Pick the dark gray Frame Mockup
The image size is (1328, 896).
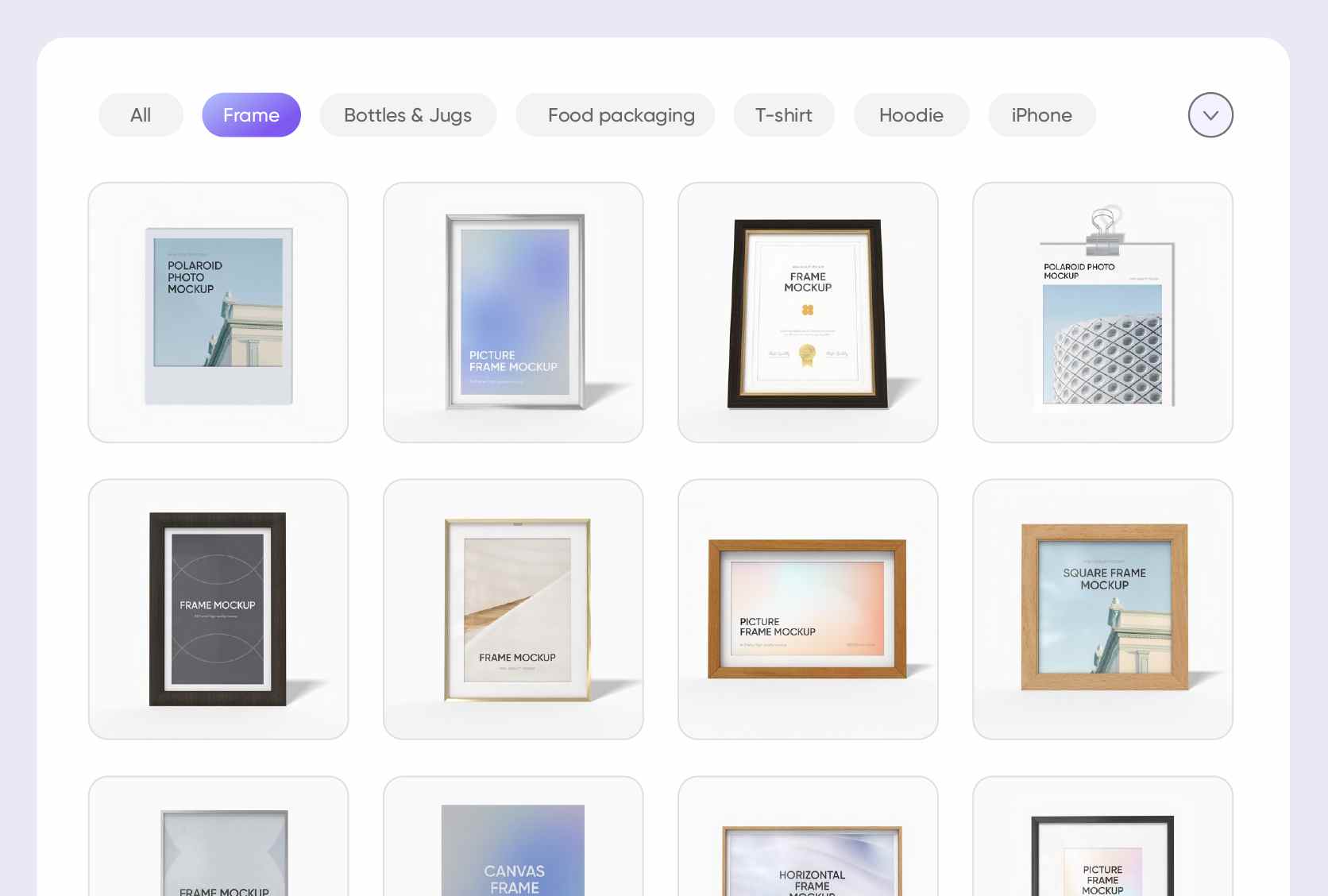click(x=218, y=609)
